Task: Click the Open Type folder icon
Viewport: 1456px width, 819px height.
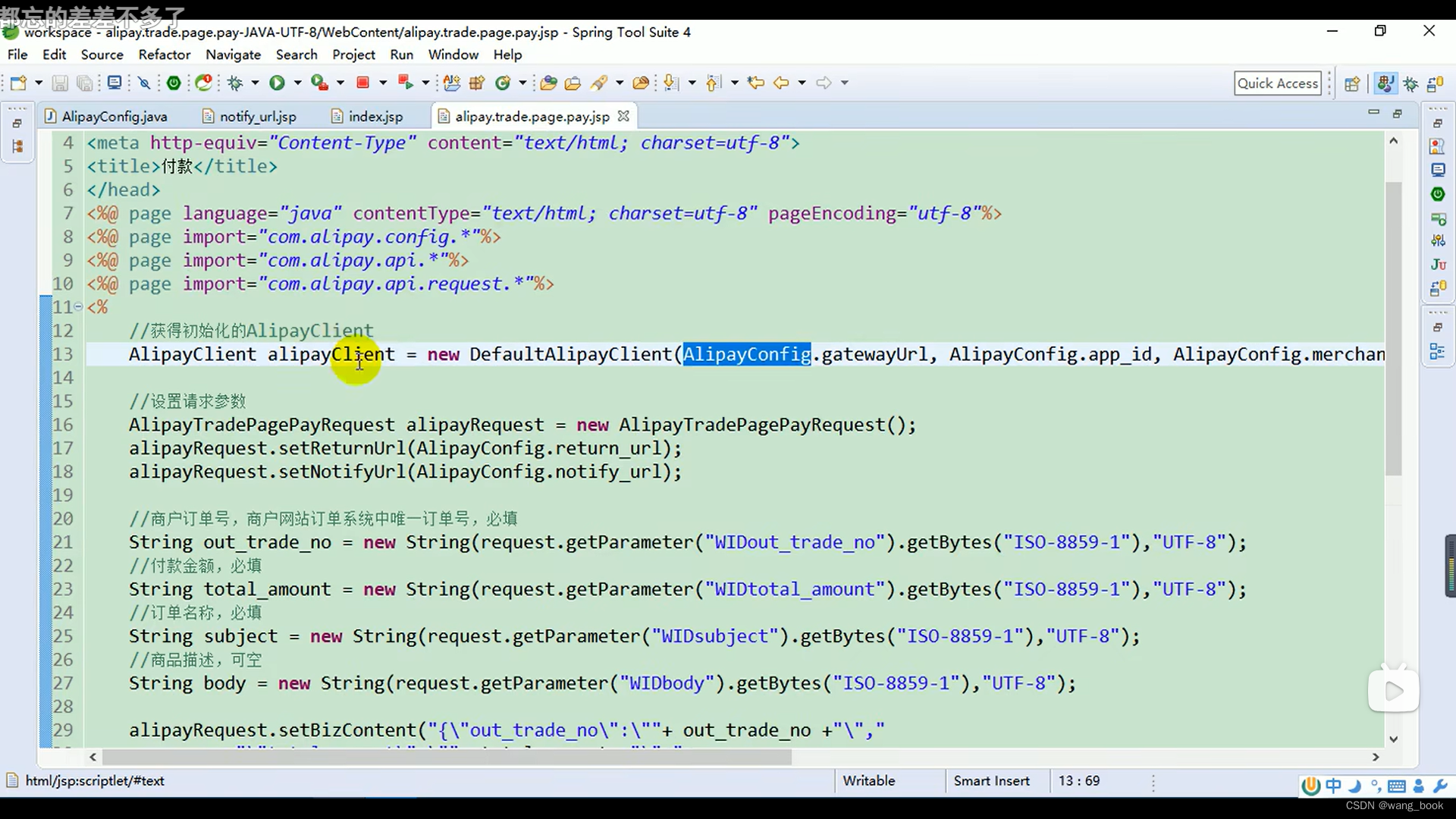Action: tap(549, 83)
